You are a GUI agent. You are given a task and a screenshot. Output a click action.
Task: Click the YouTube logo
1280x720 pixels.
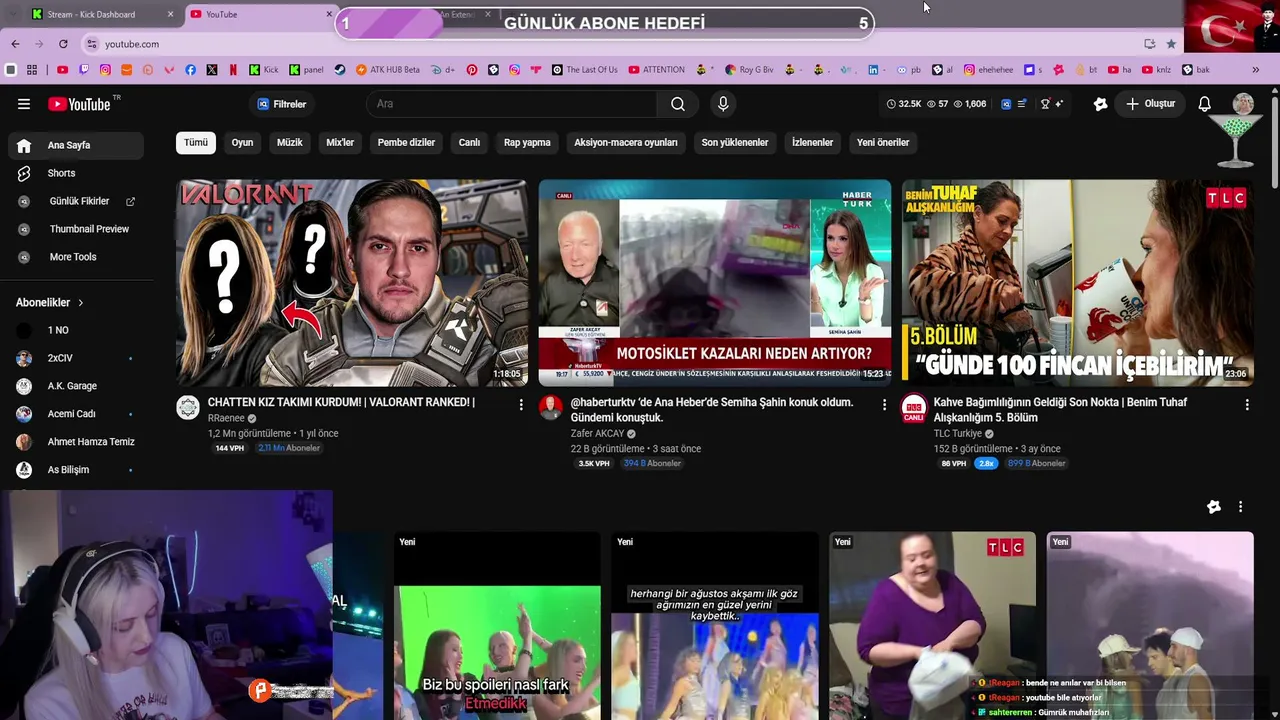[x=80, y=104]
